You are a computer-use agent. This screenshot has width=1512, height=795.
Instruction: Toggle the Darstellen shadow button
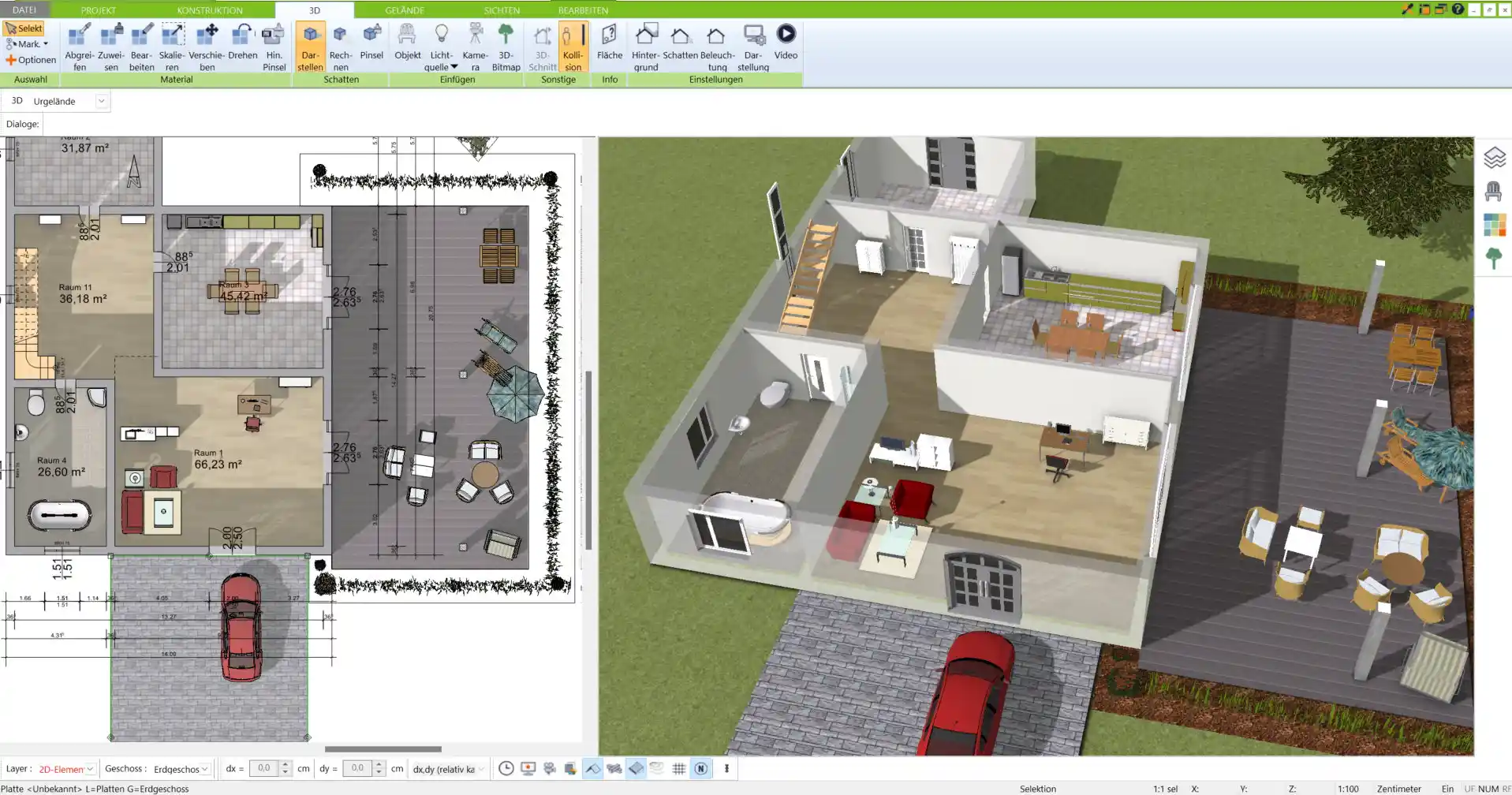point(310,47)
